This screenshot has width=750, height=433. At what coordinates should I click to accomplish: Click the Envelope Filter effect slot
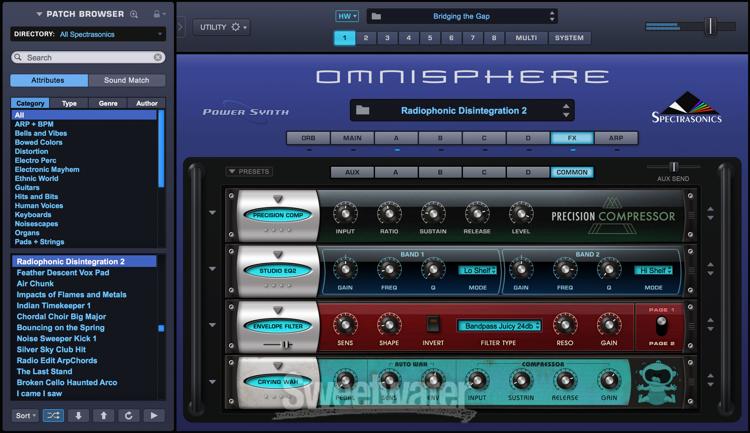point(278,326)
